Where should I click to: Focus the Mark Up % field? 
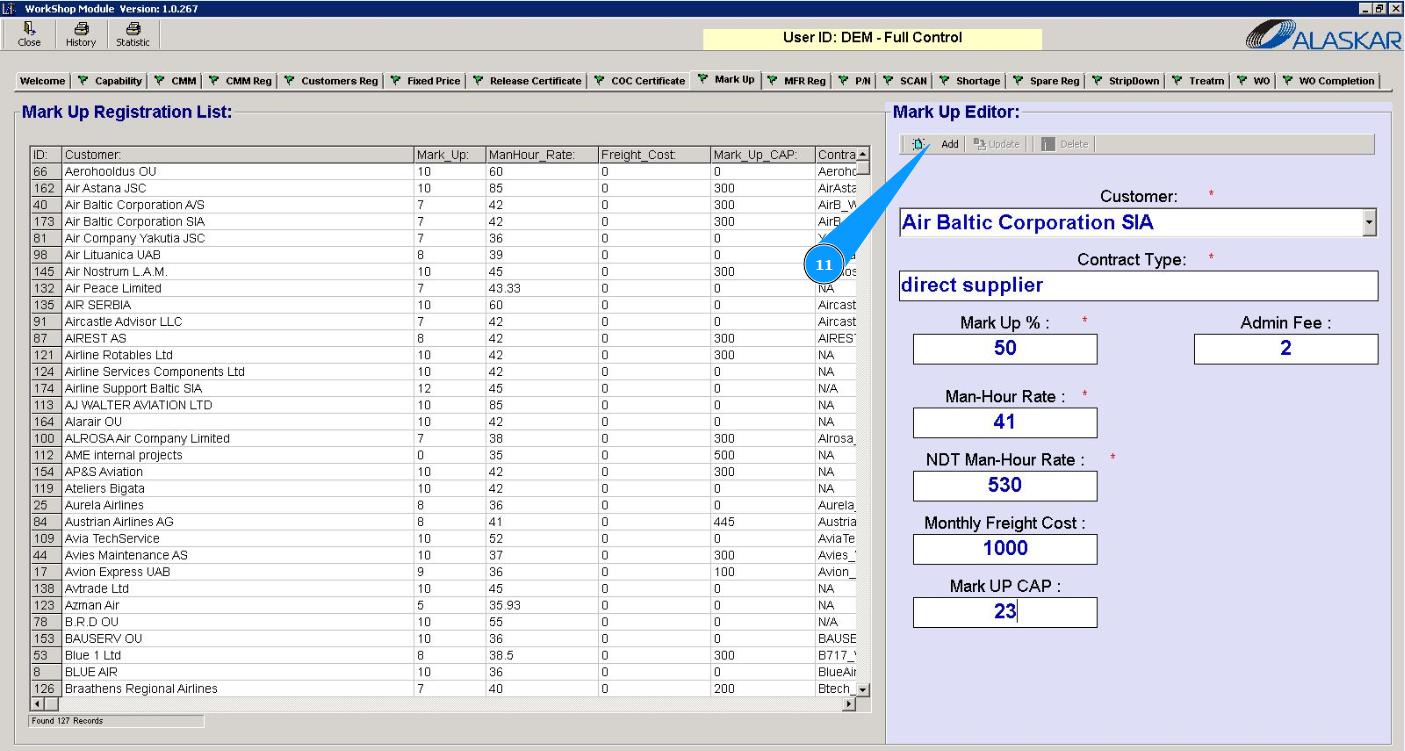[1005, 348]
